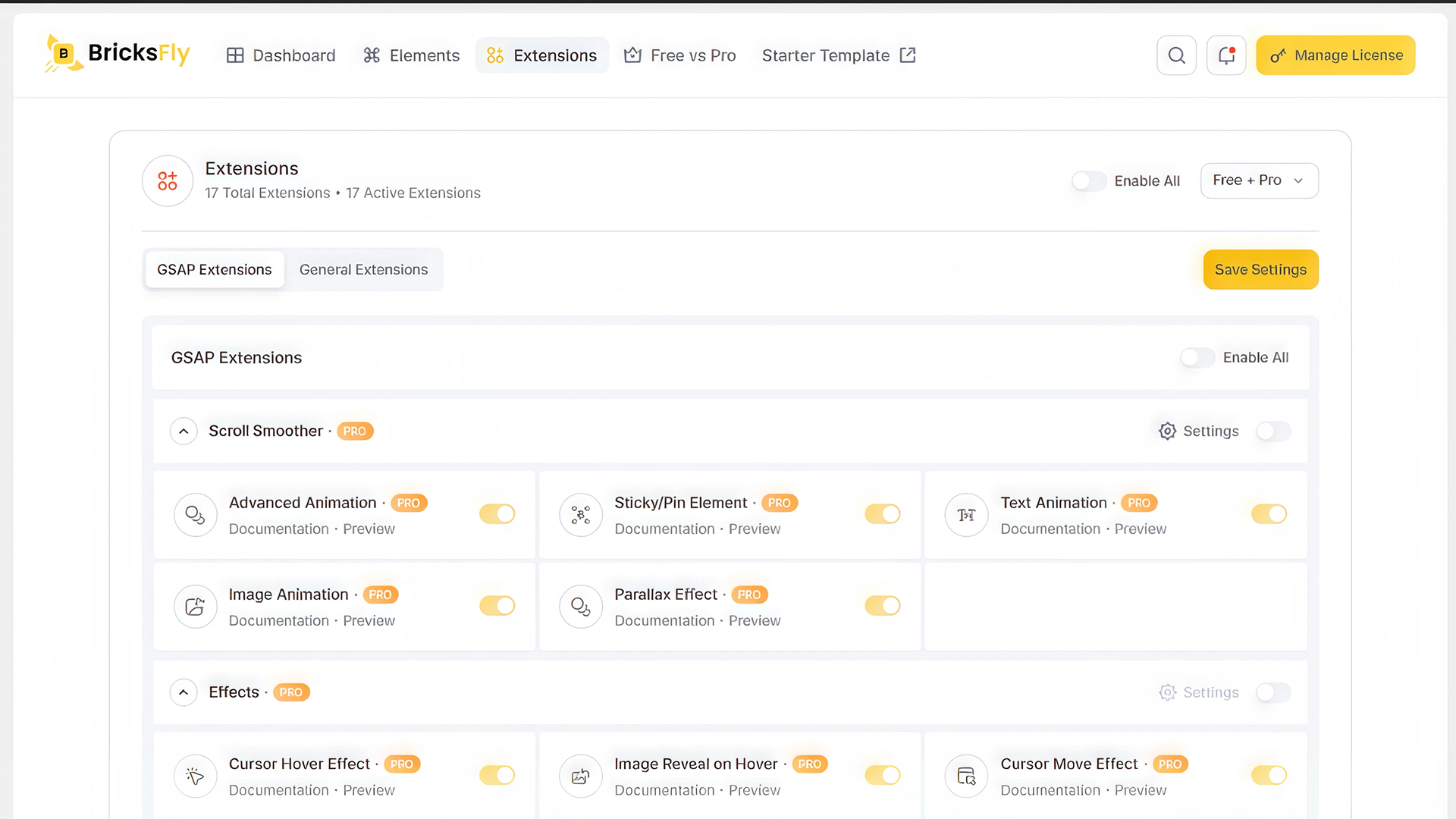Click the Dashboard grid icon
The width and height of the screenshot is (1456, 819).
(235, 55)
